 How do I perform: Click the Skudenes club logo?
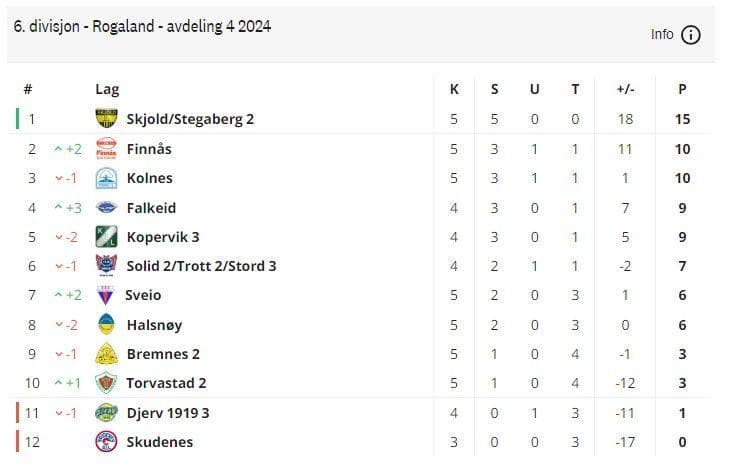(x=106, y=441)
